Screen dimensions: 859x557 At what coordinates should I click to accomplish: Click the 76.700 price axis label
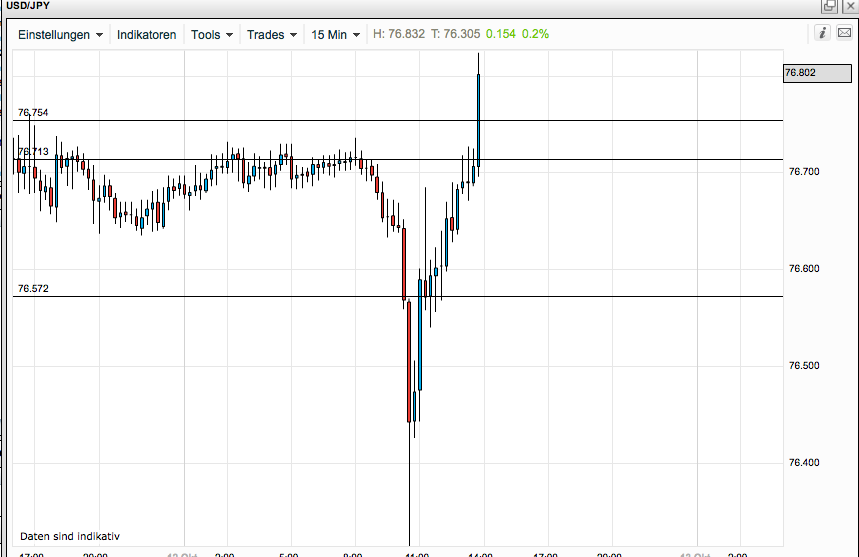click(804, 172)
